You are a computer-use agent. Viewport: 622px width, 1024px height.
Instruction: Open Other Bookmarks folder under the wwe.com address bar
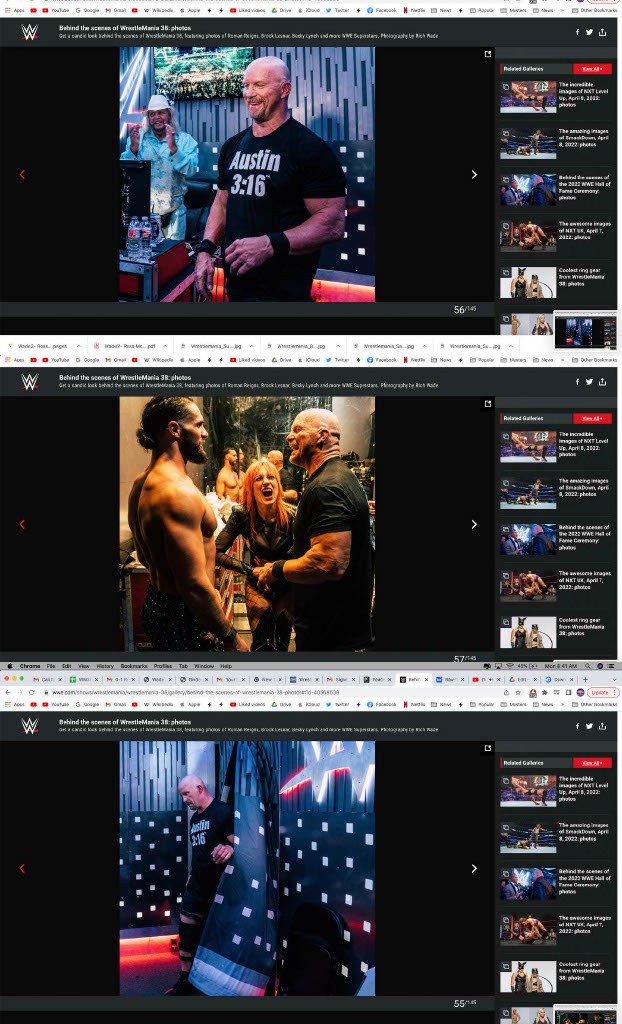pyautogui.click(x=595, y=705)
